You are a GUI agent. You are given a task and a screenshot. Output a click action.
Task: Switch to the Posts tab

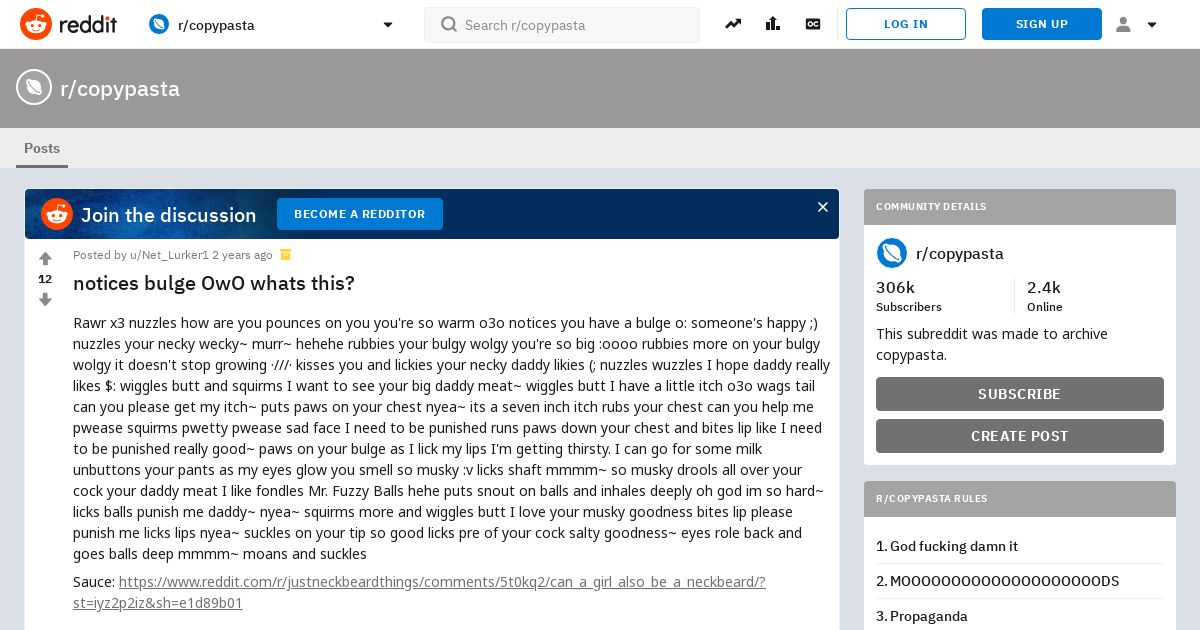tap(42, 148)
